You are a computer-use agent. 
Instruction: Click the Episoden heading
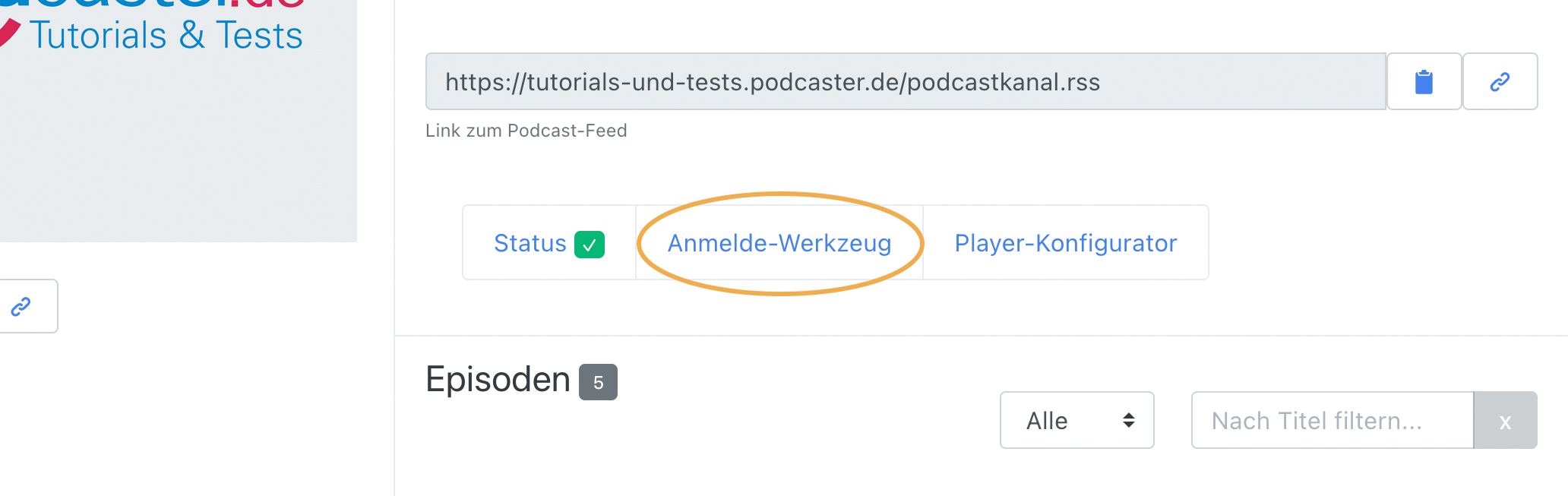click(498, 379)
